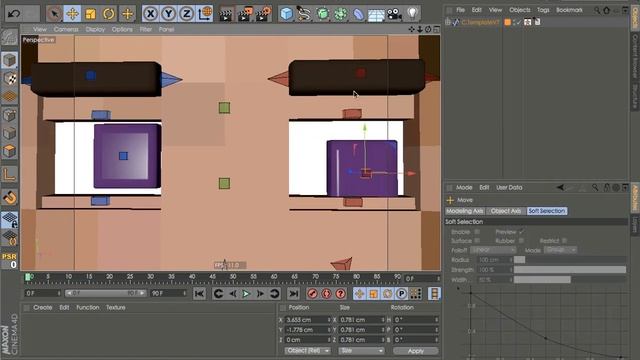Open the material manager Texture menu
Image resolution: width=640 pixels, height=360 pixels.
click(x=116, y=307)
